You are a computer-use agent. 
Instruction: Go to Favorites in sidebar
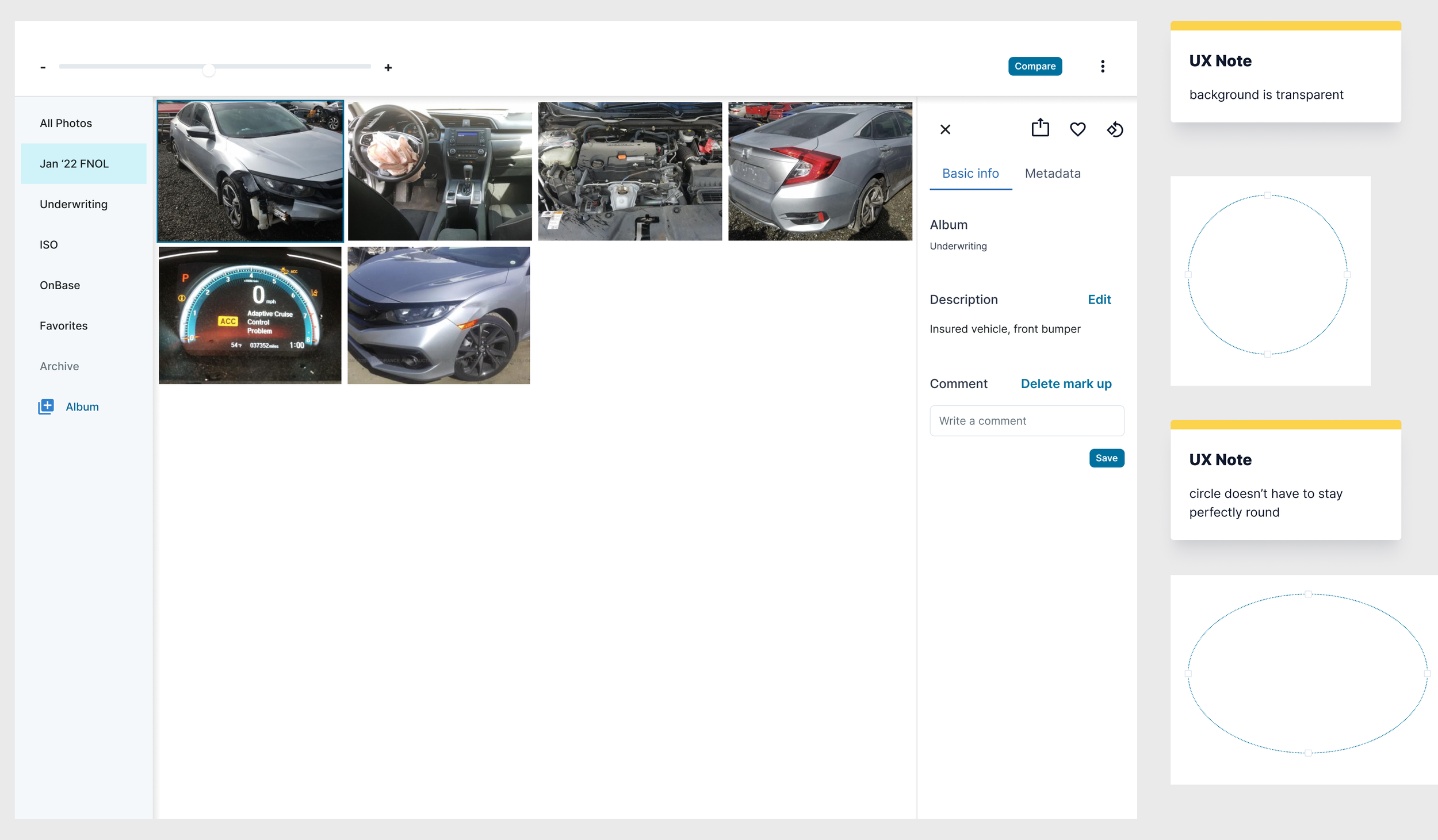(x=64, y=326)
